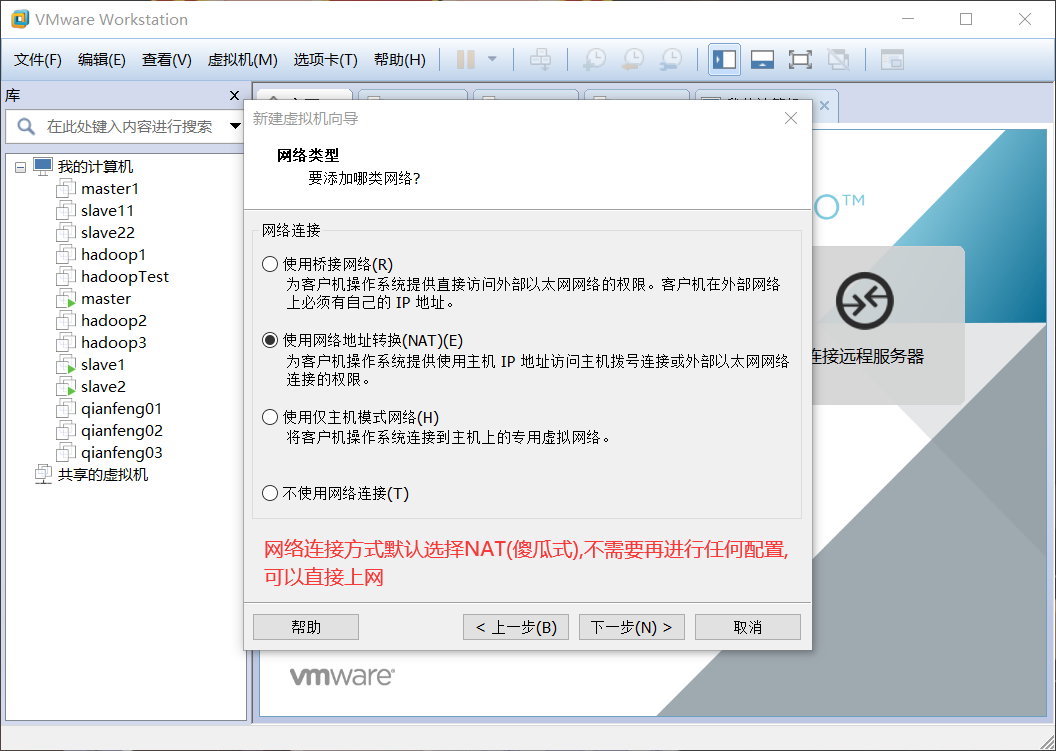Open the 文件(F) menu
The image size is (1056, 751).
38,60
